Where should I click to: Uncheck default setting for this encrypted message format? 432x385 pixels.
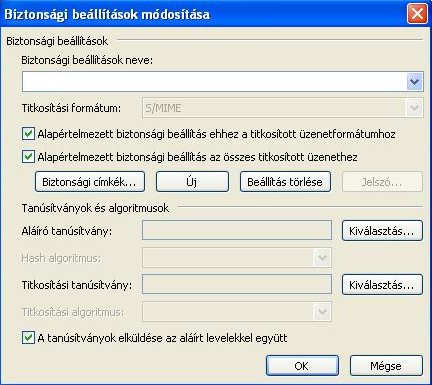coord(28,134)
